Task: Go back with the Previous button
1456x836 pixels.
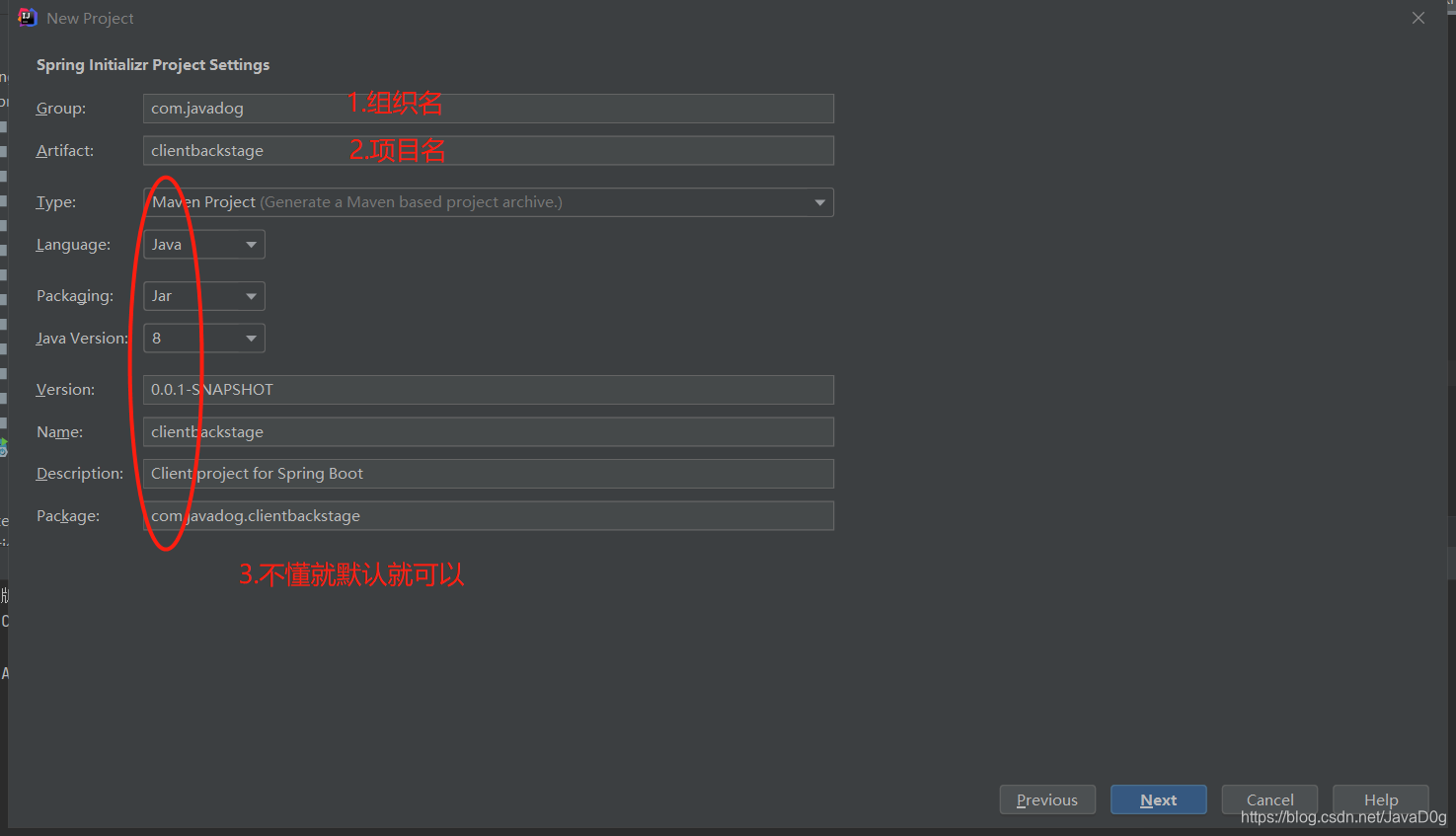Action: 1047,799
